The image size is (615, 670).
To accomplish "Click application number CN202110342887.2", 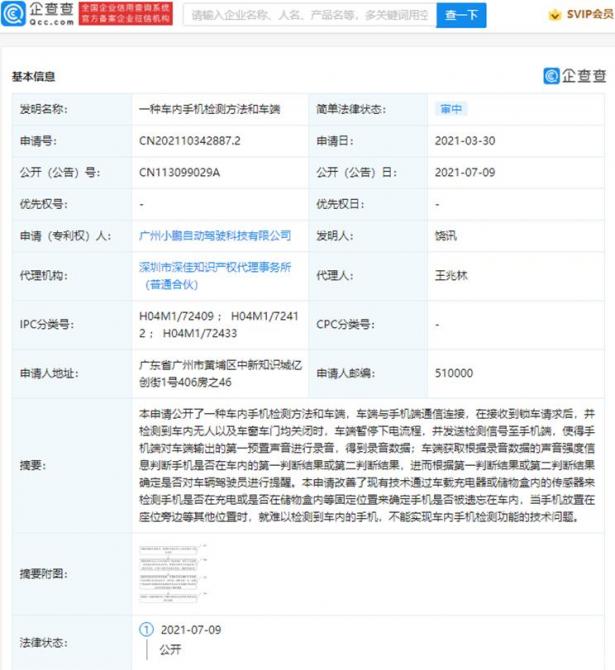I will 189,141.
